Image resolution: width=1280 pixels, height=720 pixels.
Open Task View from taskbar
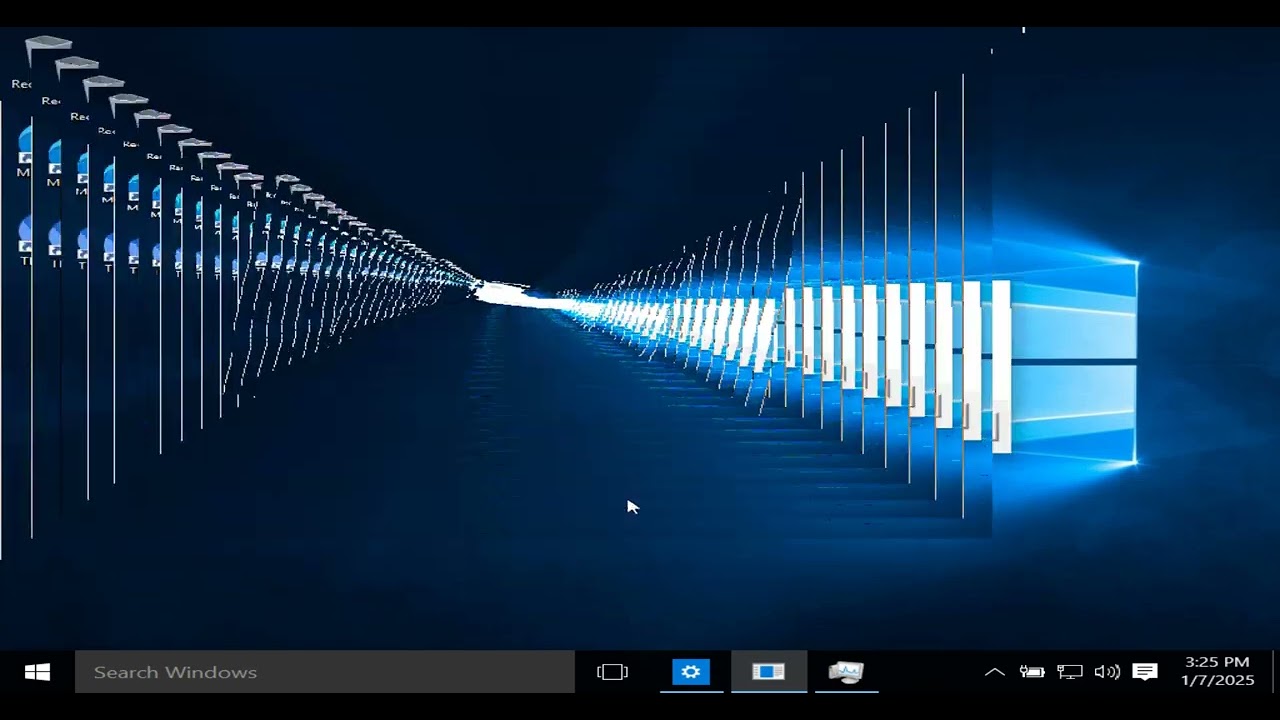[613, 672]
